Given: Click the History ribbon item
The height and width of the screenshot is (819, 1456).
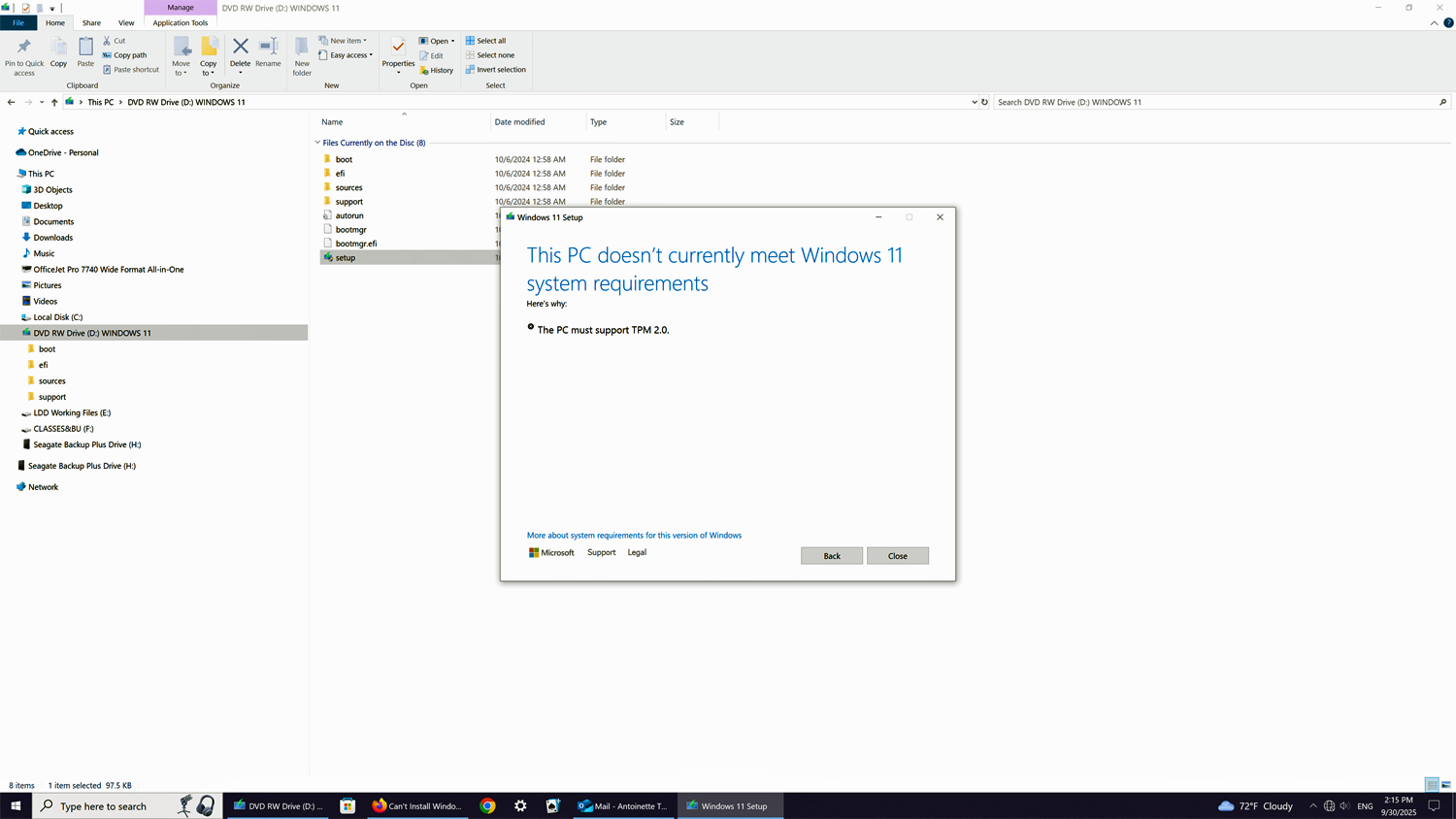Looking at the screenshot, I should tap(437, 70).
